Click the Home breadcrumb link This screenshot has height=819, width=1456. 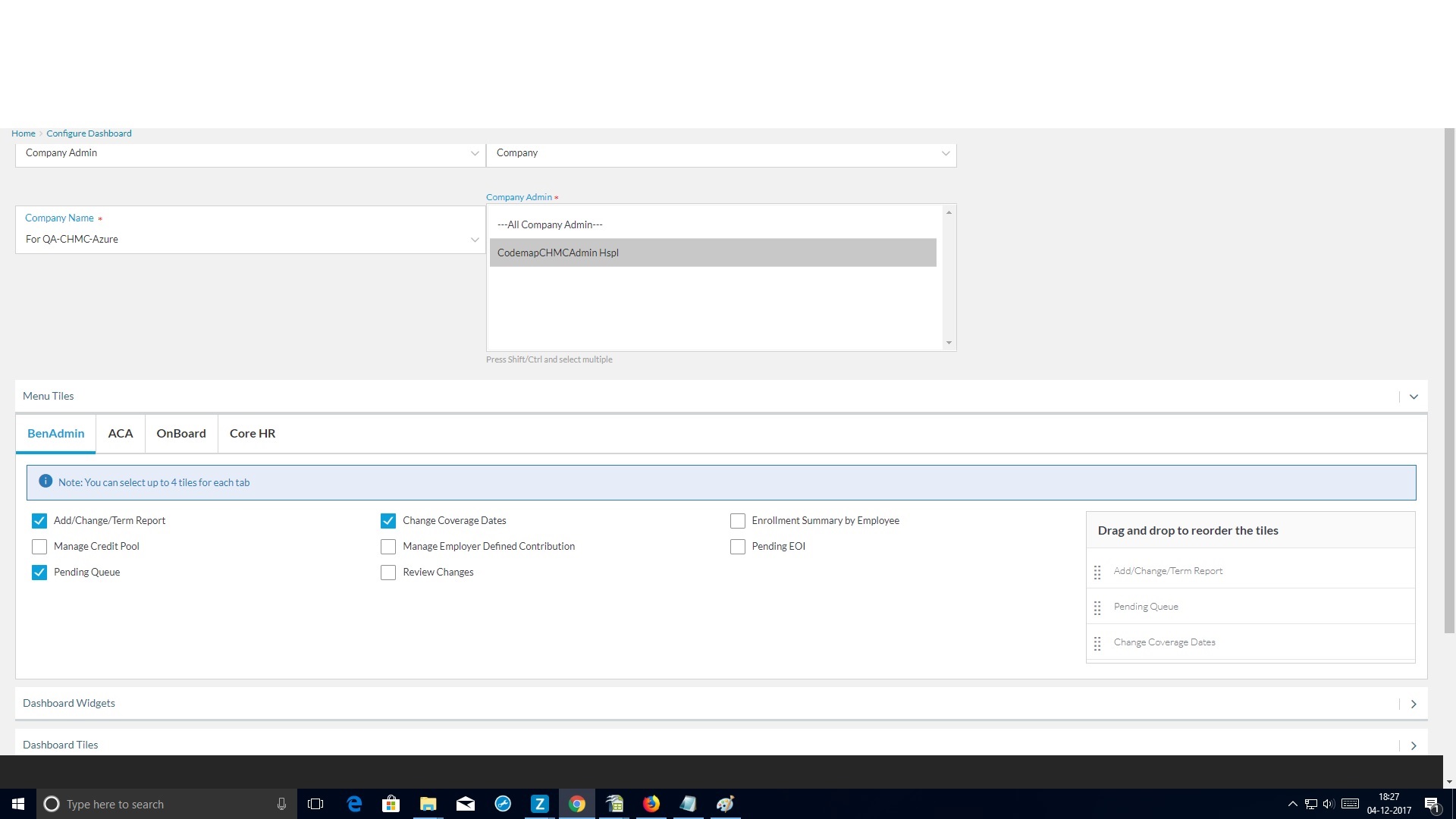pyautogui.click(x=23, y=133)
